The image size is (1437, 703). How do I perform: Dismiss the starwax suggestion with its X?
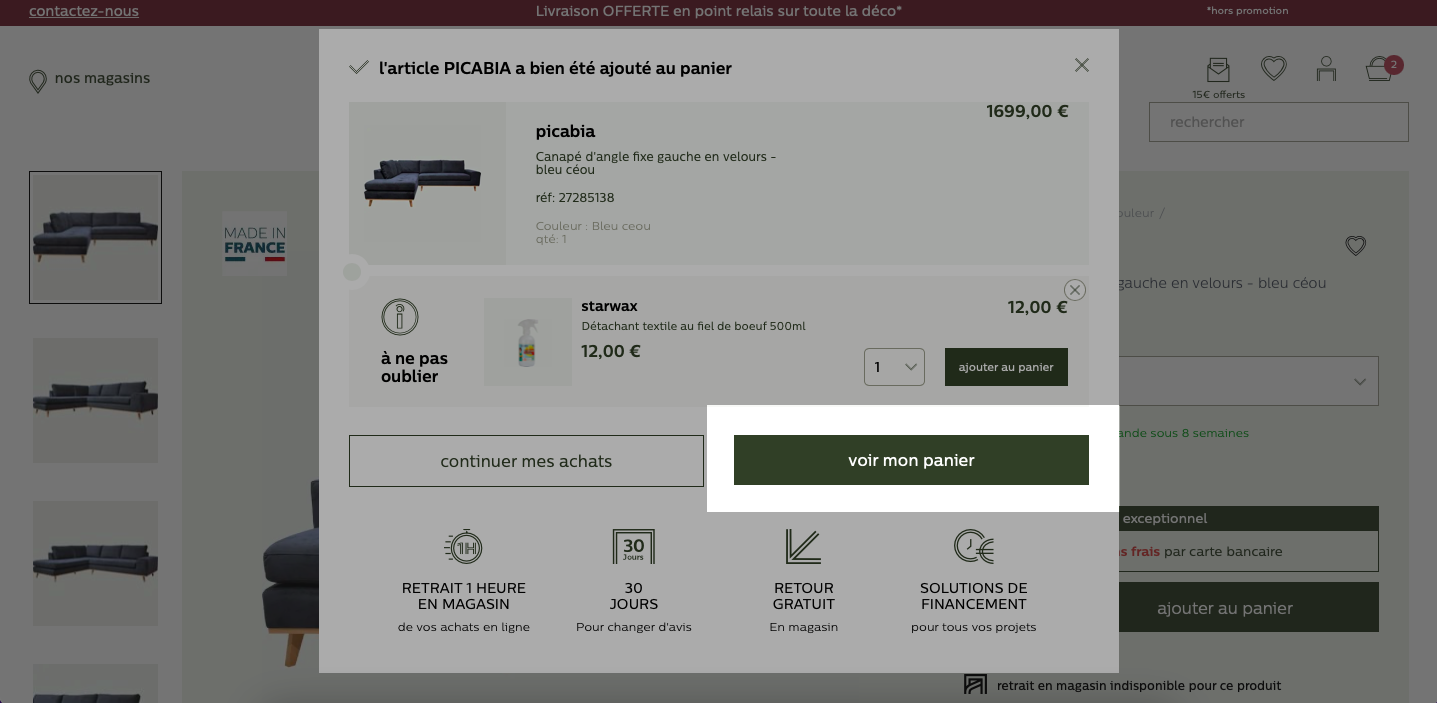1074,290
